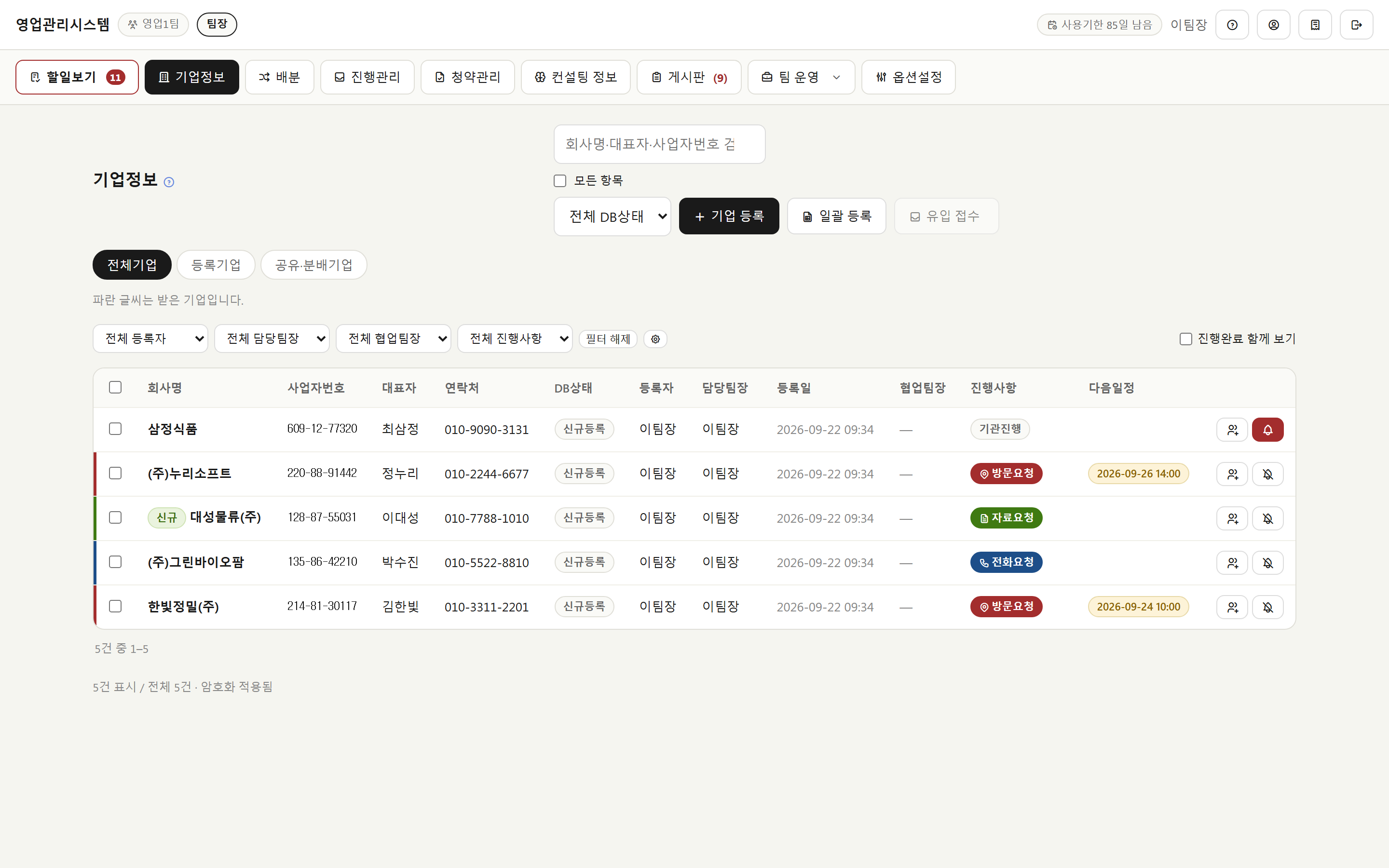Click the assign-user icon for 대성물류(주)
Screen dimensions: 1389x868
click(x=1232, y=518)
